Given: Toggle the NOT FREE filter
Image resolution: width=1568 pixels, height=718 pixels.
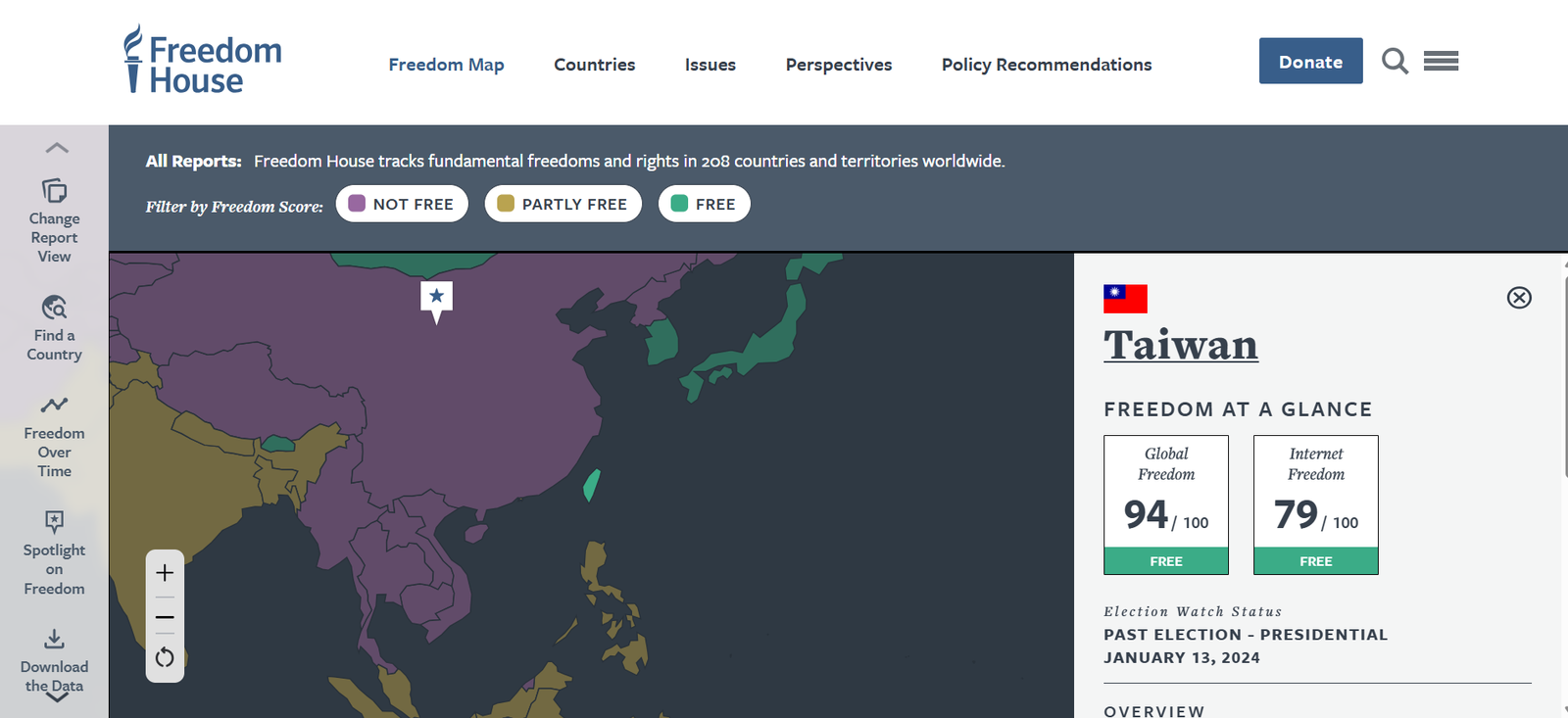Looking at the screenshot, I should coord(402,204).
